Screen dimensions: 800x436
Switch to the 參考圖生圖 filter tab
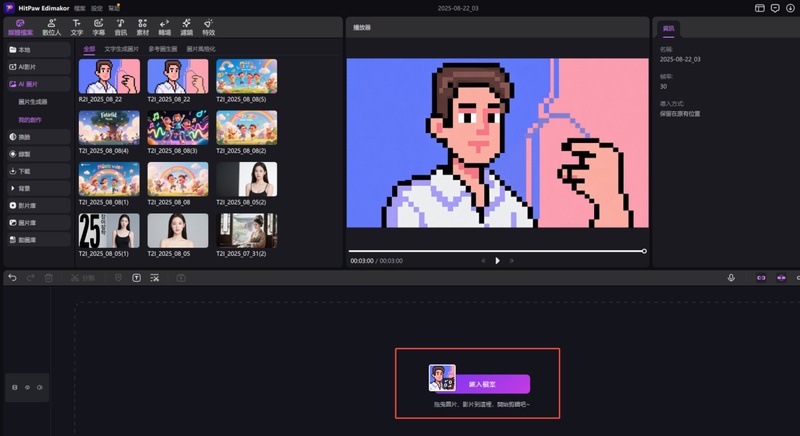pyautogui.click(x=163, y=49)
